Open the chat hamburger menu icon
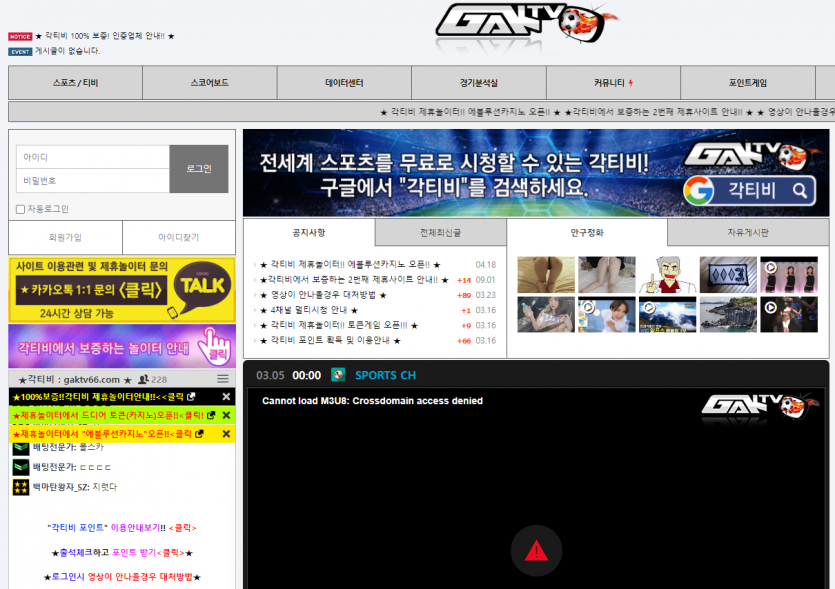The width and height of the screenshot is (835, 589). (x=223, y=379)
